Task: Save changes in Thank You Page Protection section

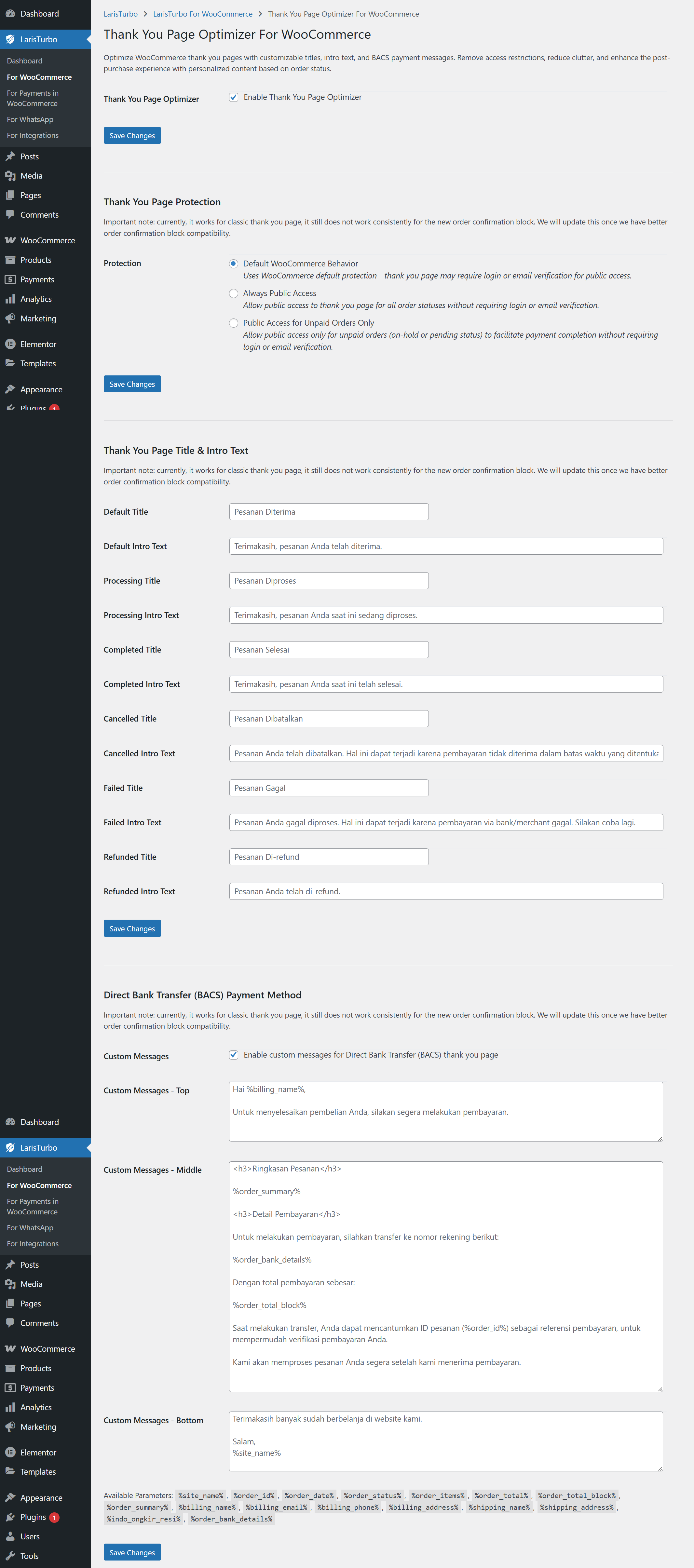Action: [132, 384]
